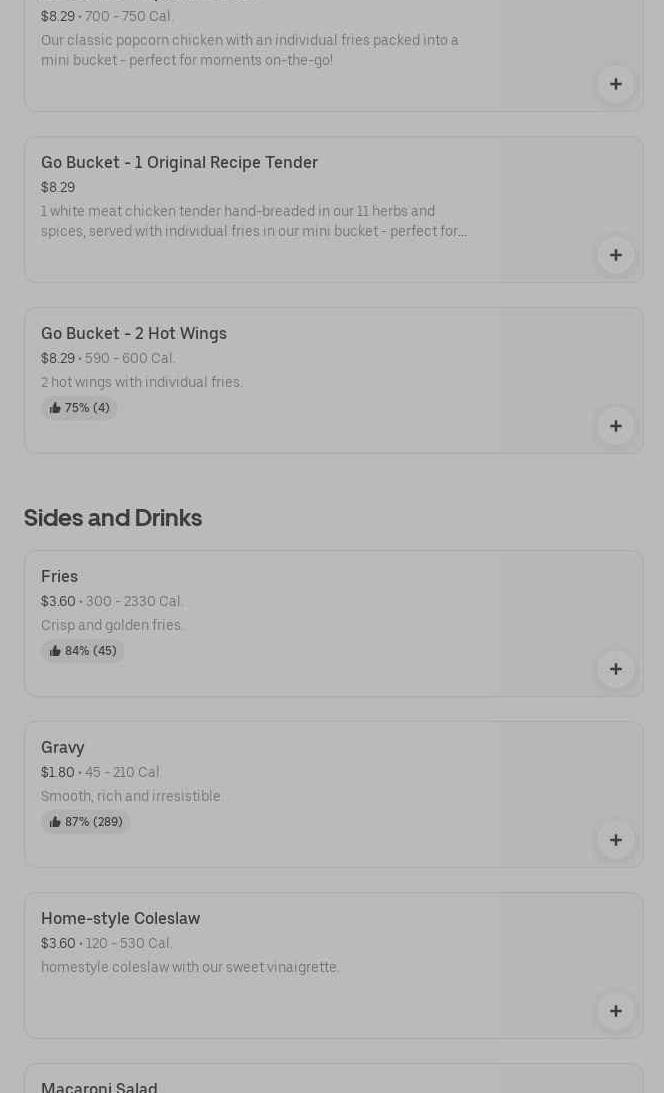
Task: Select the 87% rating badge on Gravy
Action: 86,822
